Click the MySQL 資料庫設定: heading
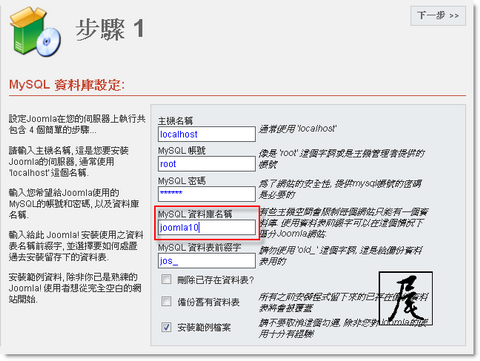Image resolution: width=480 pixels, height=361 pixels. coord(67,85)
